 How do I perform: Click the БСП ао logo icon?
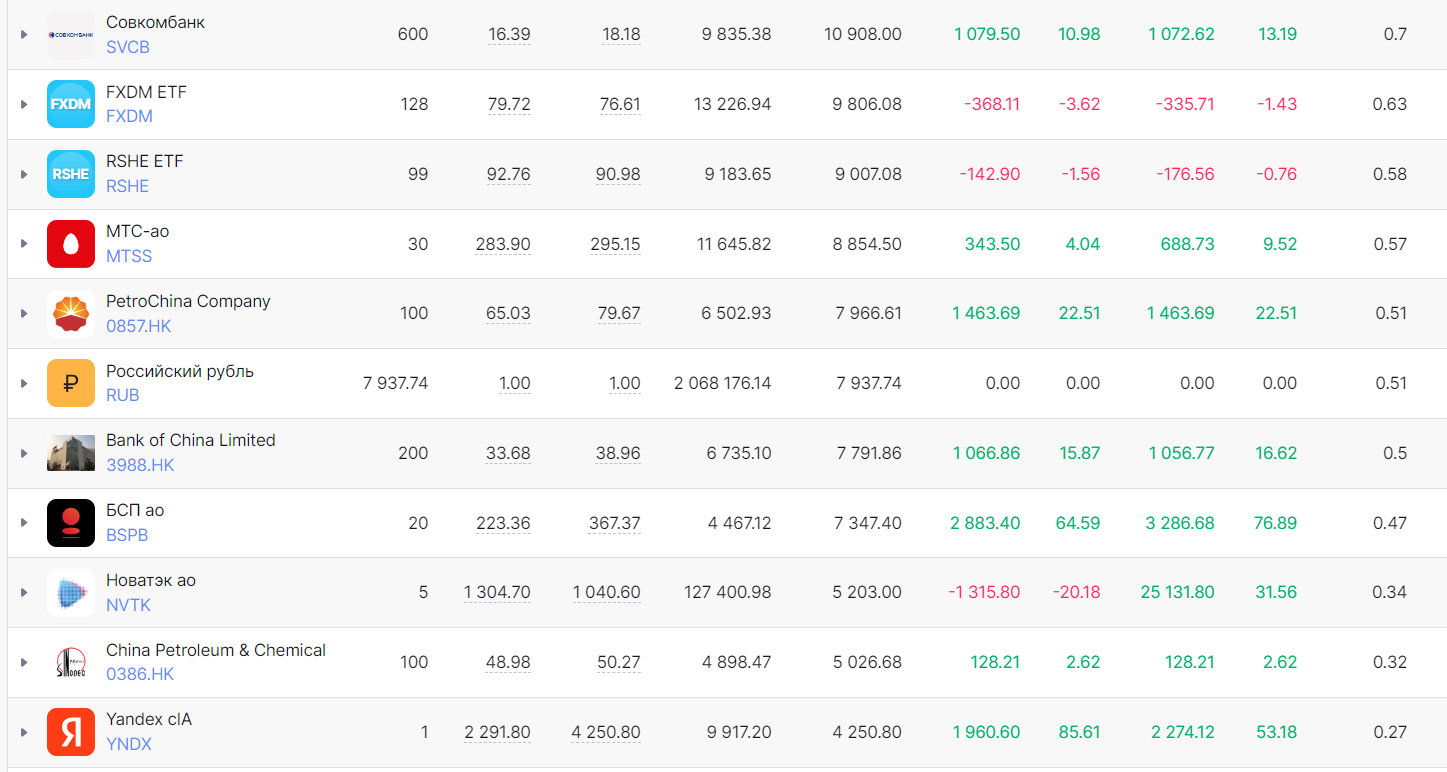[71, 523]
